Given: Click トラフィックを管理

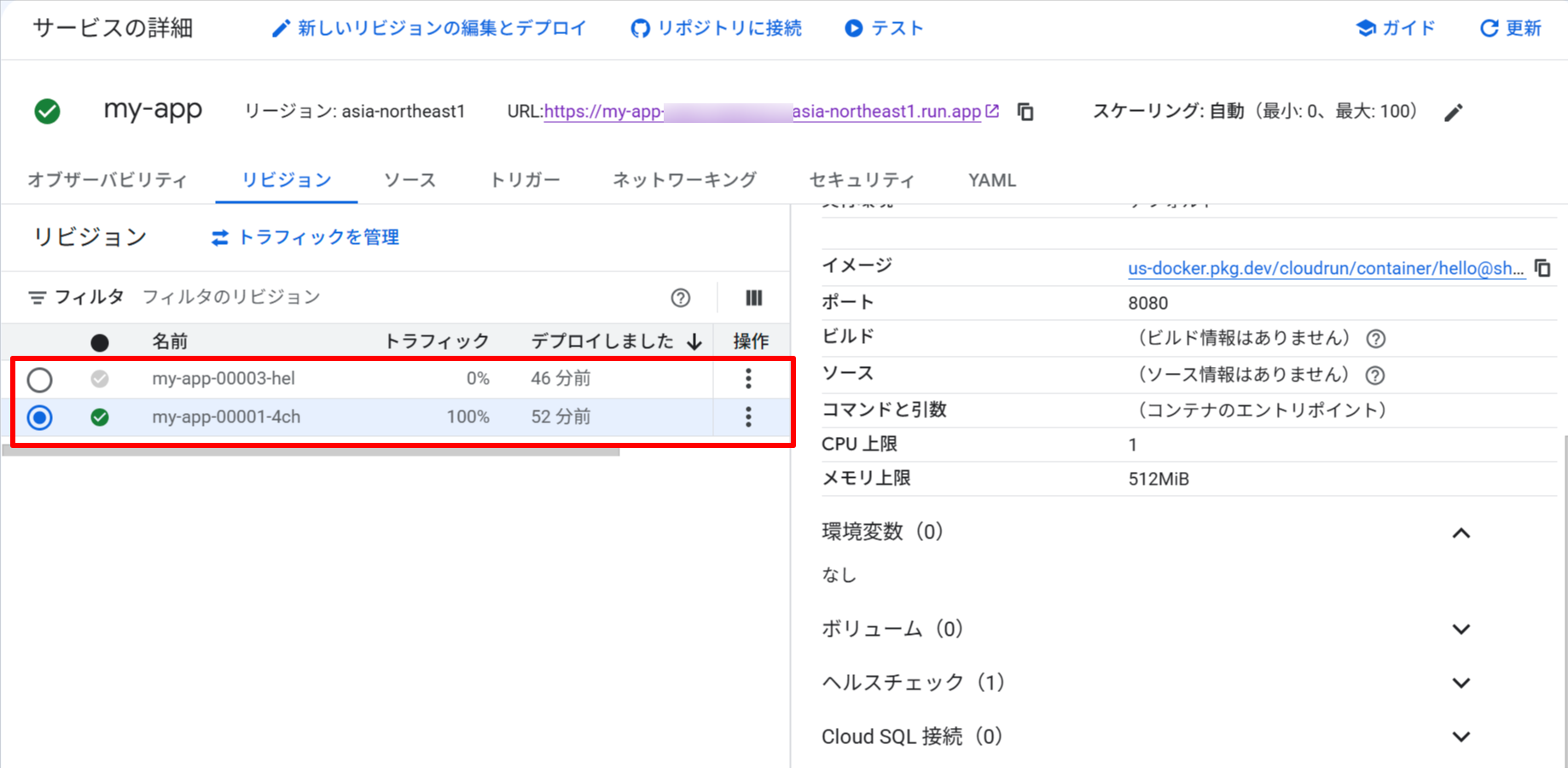Looking at the screenshot, I should [x=305, y=237].
